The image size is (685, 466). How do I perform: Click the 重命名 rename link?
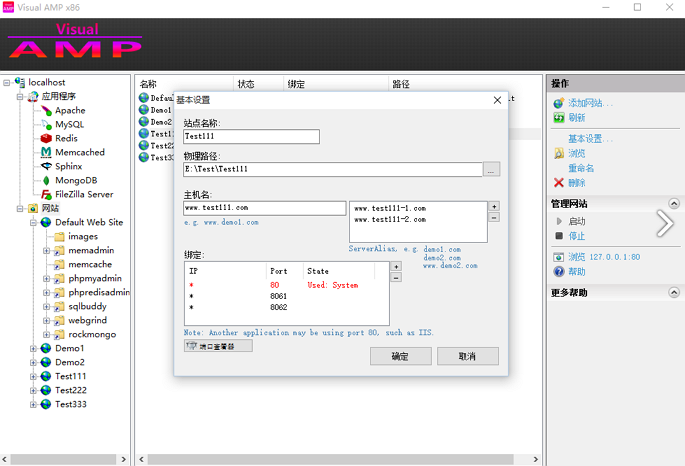[x=581, y=168]
